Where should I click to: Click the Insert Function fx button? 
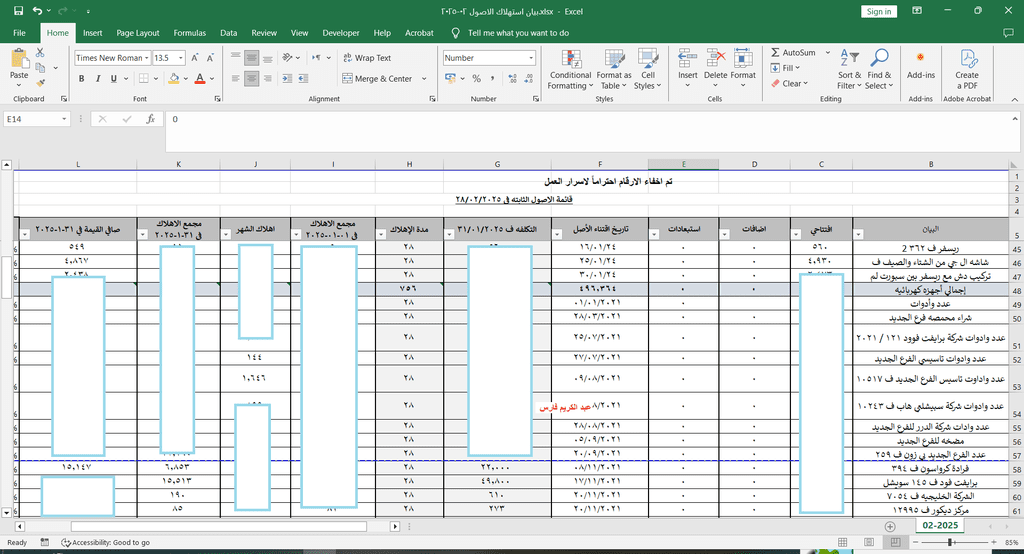(x=150, y=119)
